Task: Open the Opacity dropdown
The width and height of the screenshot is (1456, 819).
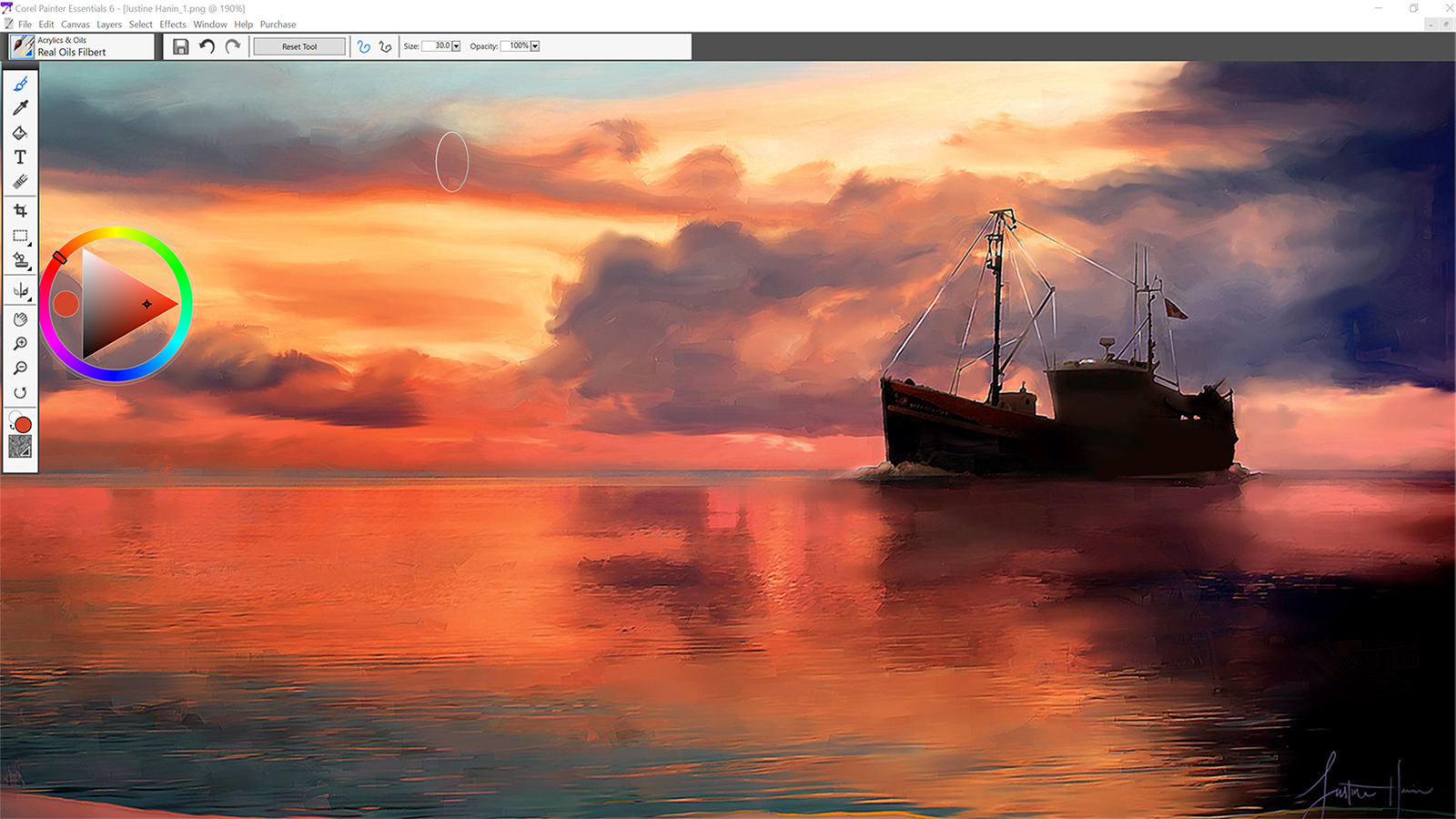Action: pyautogui.click(x=535, y=45)
